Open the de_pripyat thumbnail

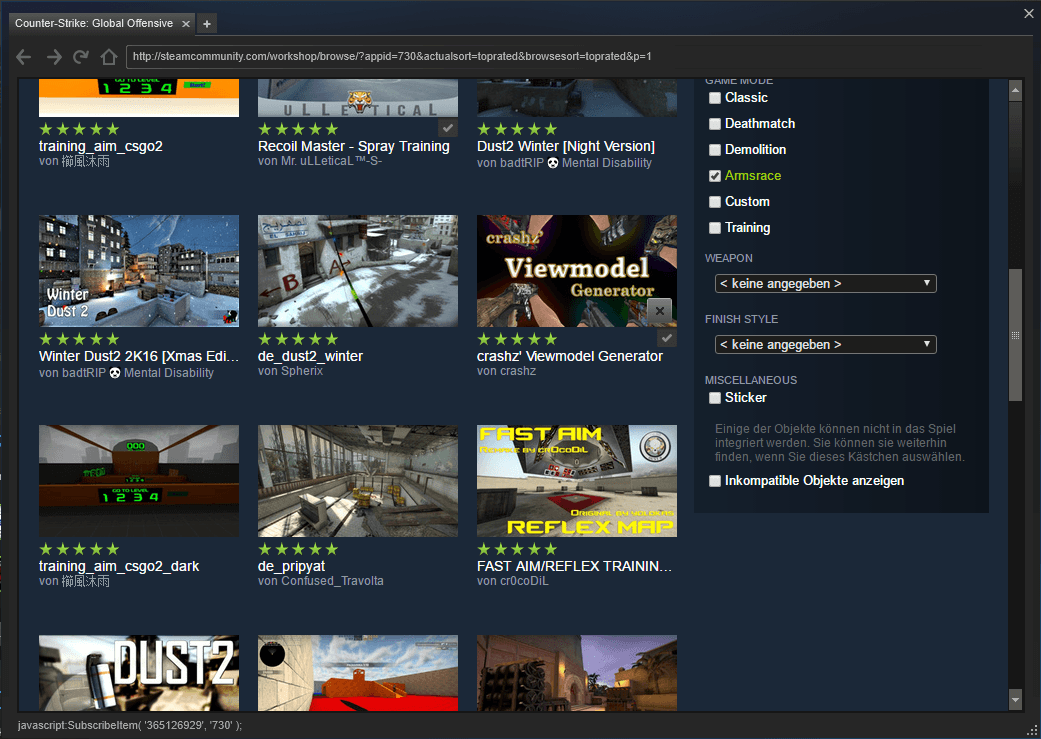coord(358,481)
